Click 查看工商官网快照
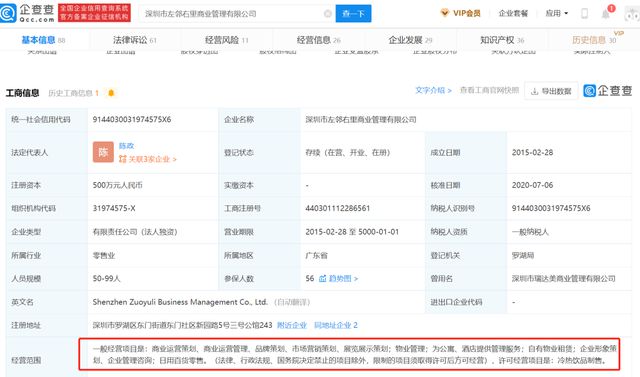 [x=489, y=90]
